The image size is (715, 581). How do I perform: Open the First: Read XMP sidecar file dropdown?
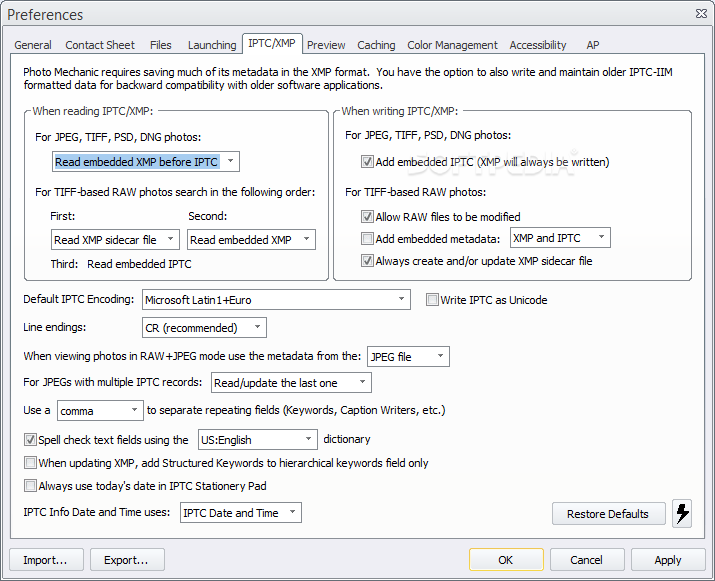coord(115,239)
